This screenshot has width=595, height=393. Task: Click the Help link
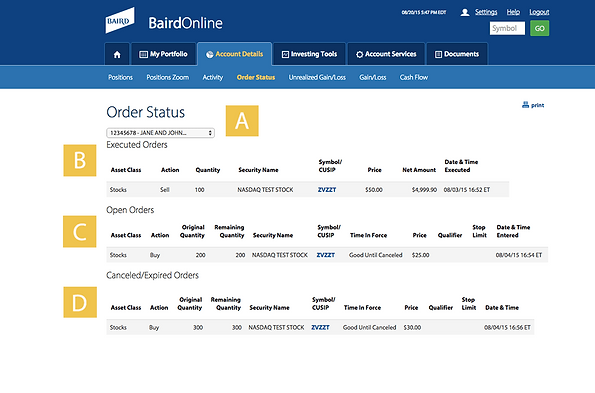513,12
